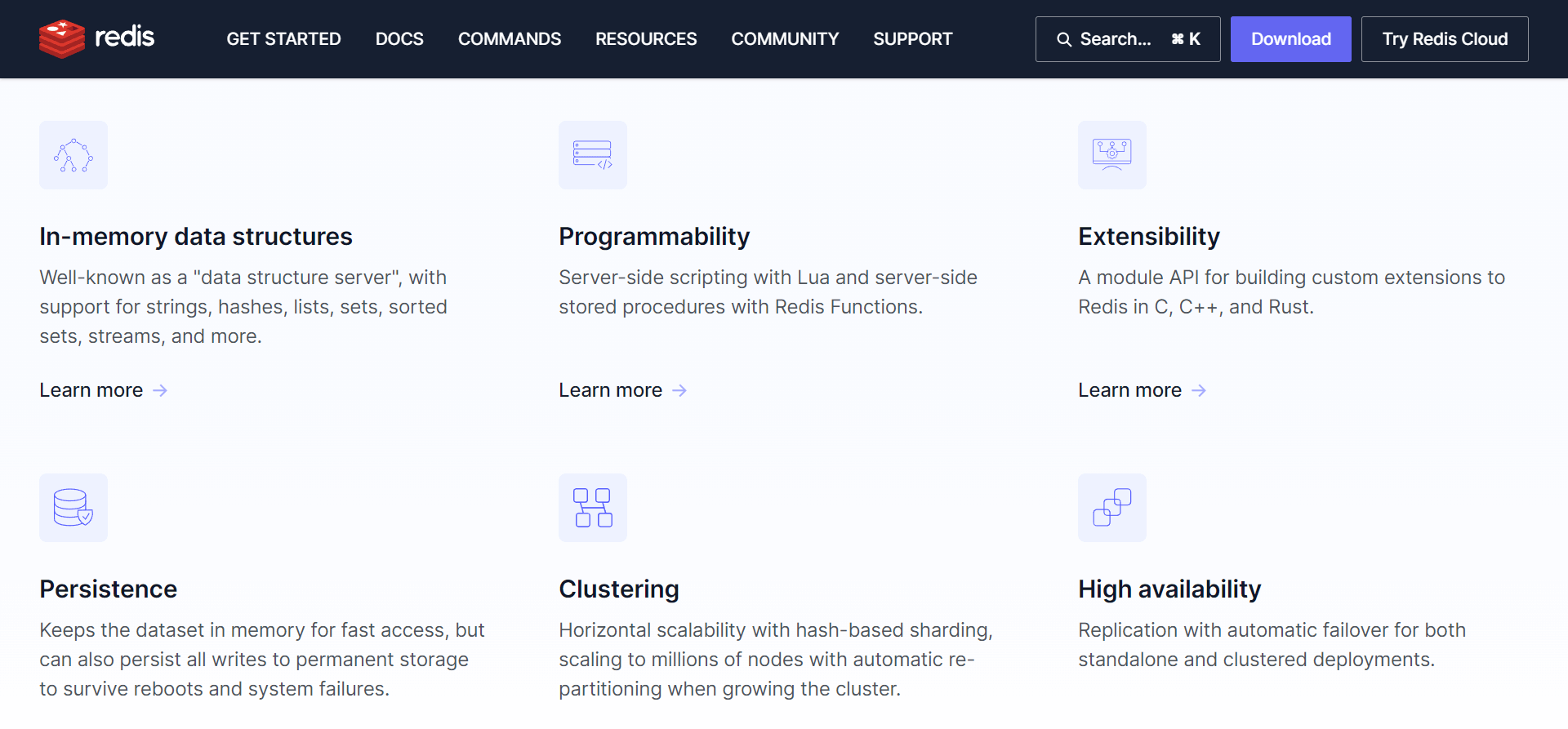Click text 'Well-known as a "data structure server"'
1568x729 pixels.
[x=220, y=278]
